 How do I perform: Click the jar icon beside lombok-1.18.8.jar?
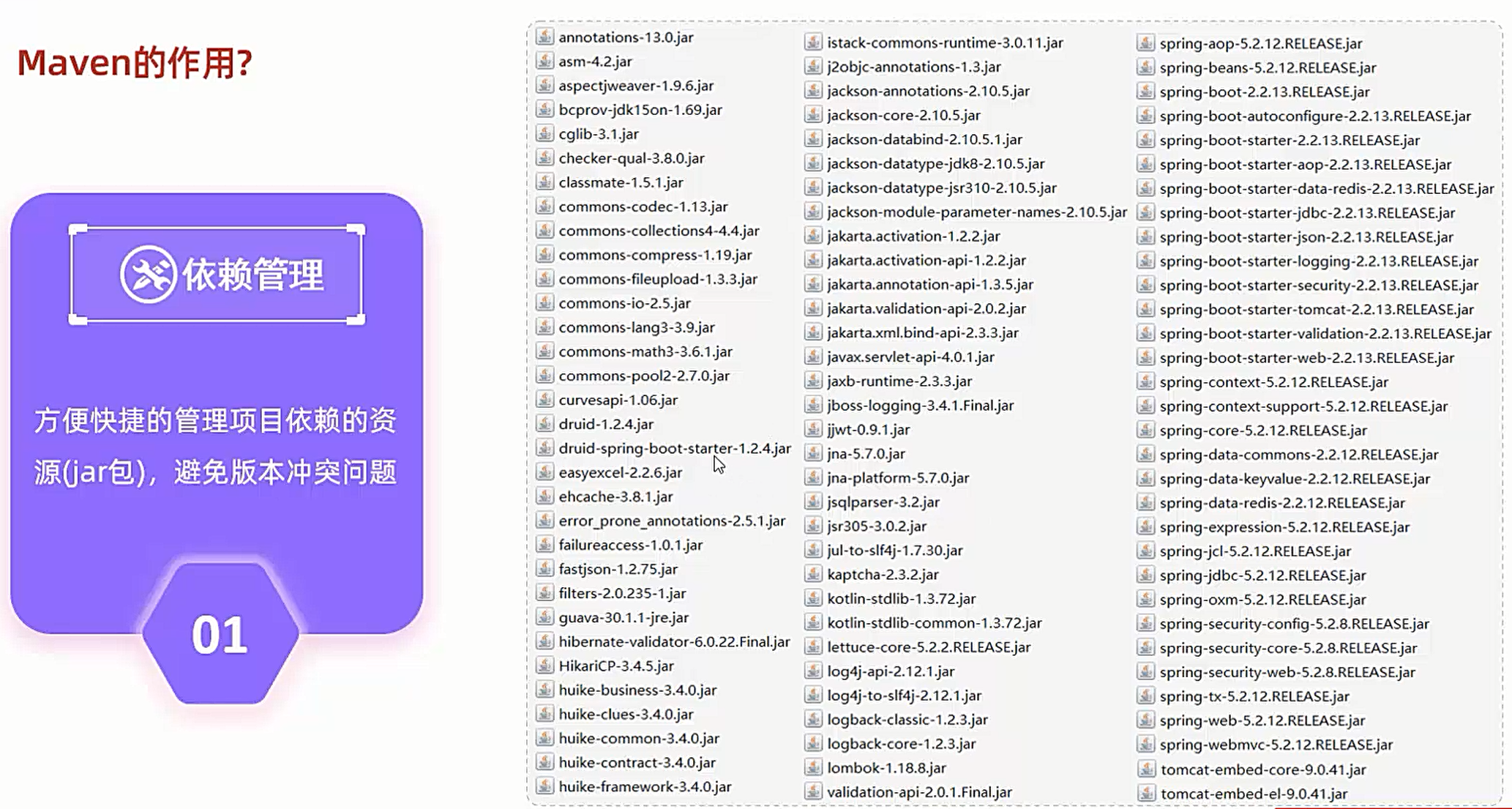(x=813, y=767)
